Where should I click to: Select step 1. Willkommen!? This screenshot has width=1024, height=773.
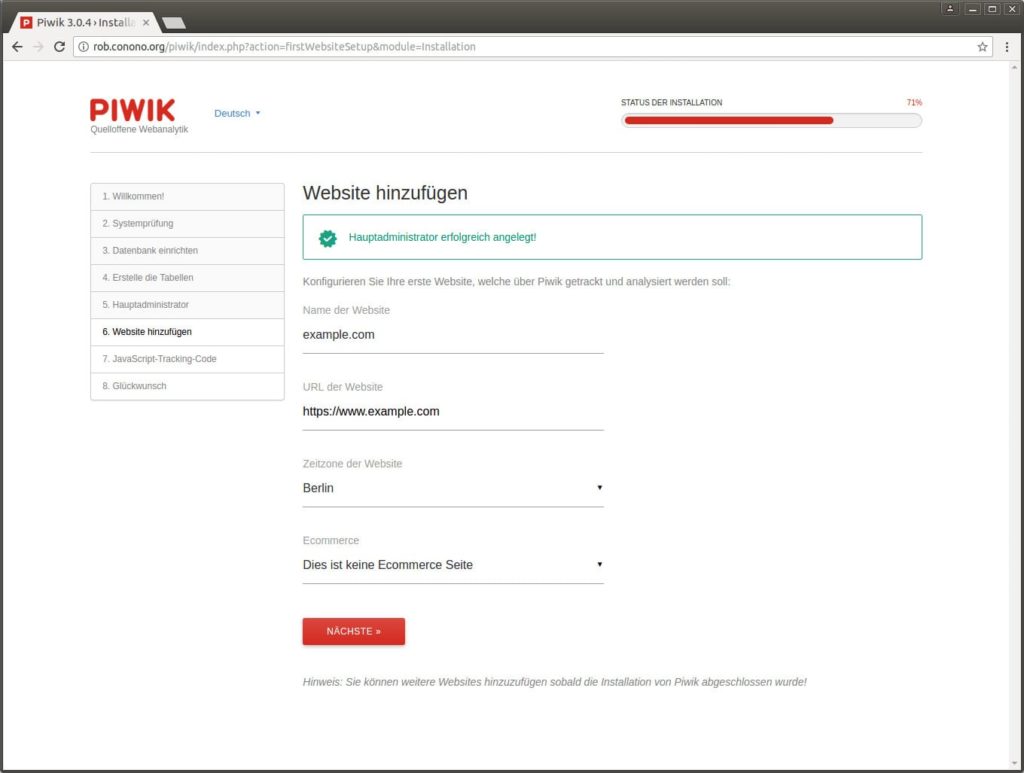click(187, 197)
